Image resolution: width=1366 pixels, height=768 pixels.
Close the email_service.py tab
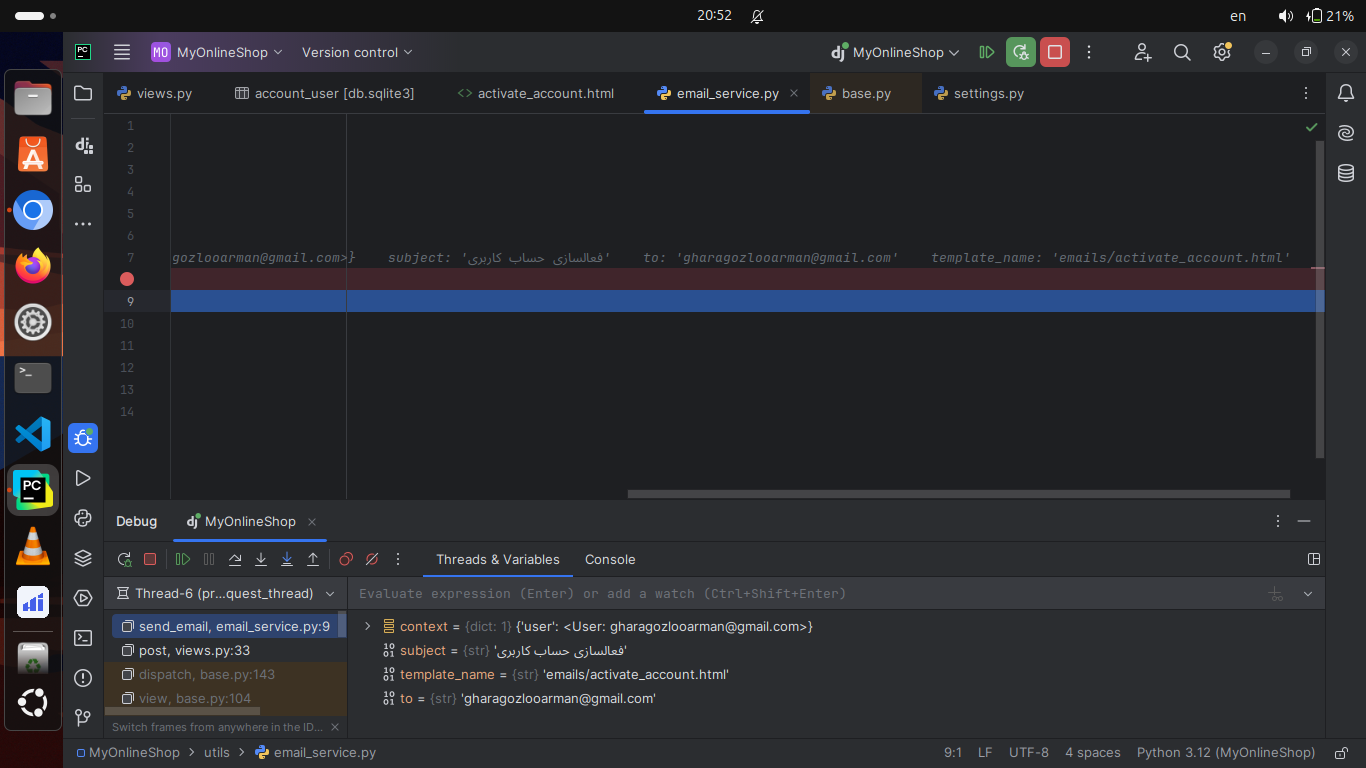(794, 93)
